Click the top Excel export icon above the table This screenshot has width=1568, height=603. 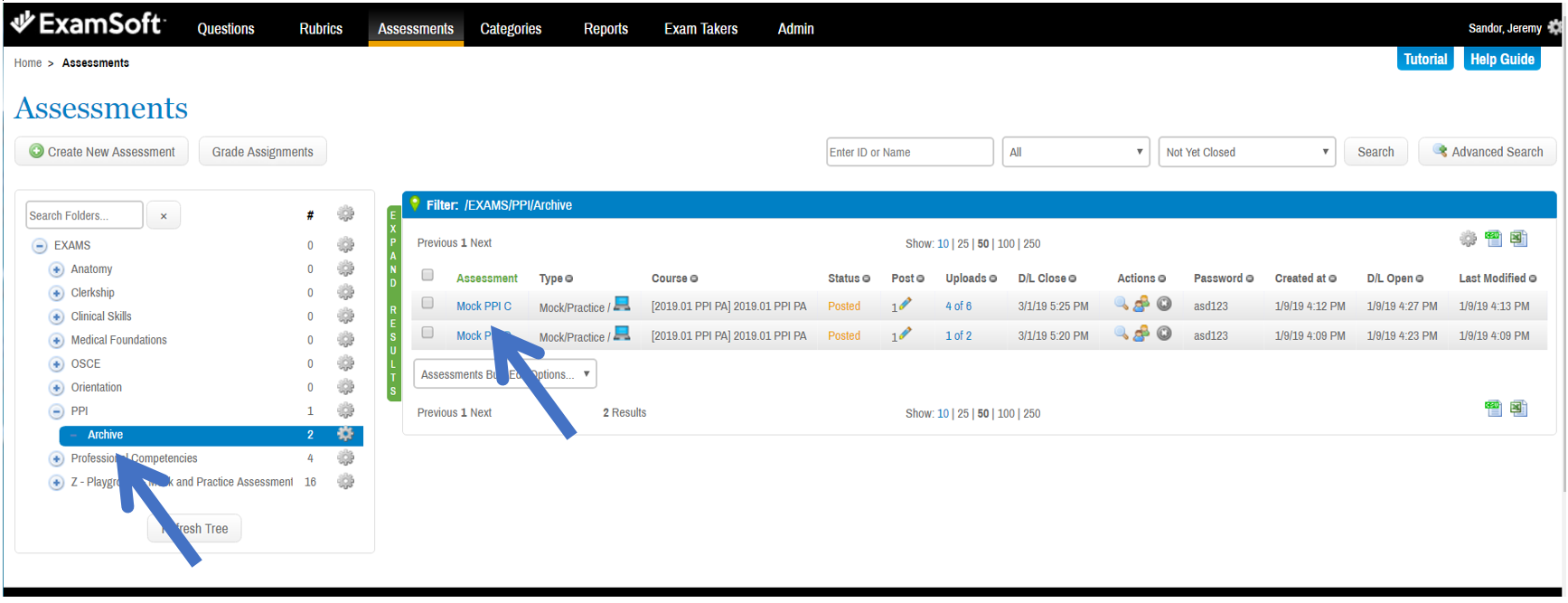pyautogui.click(x=1518, y=239)
